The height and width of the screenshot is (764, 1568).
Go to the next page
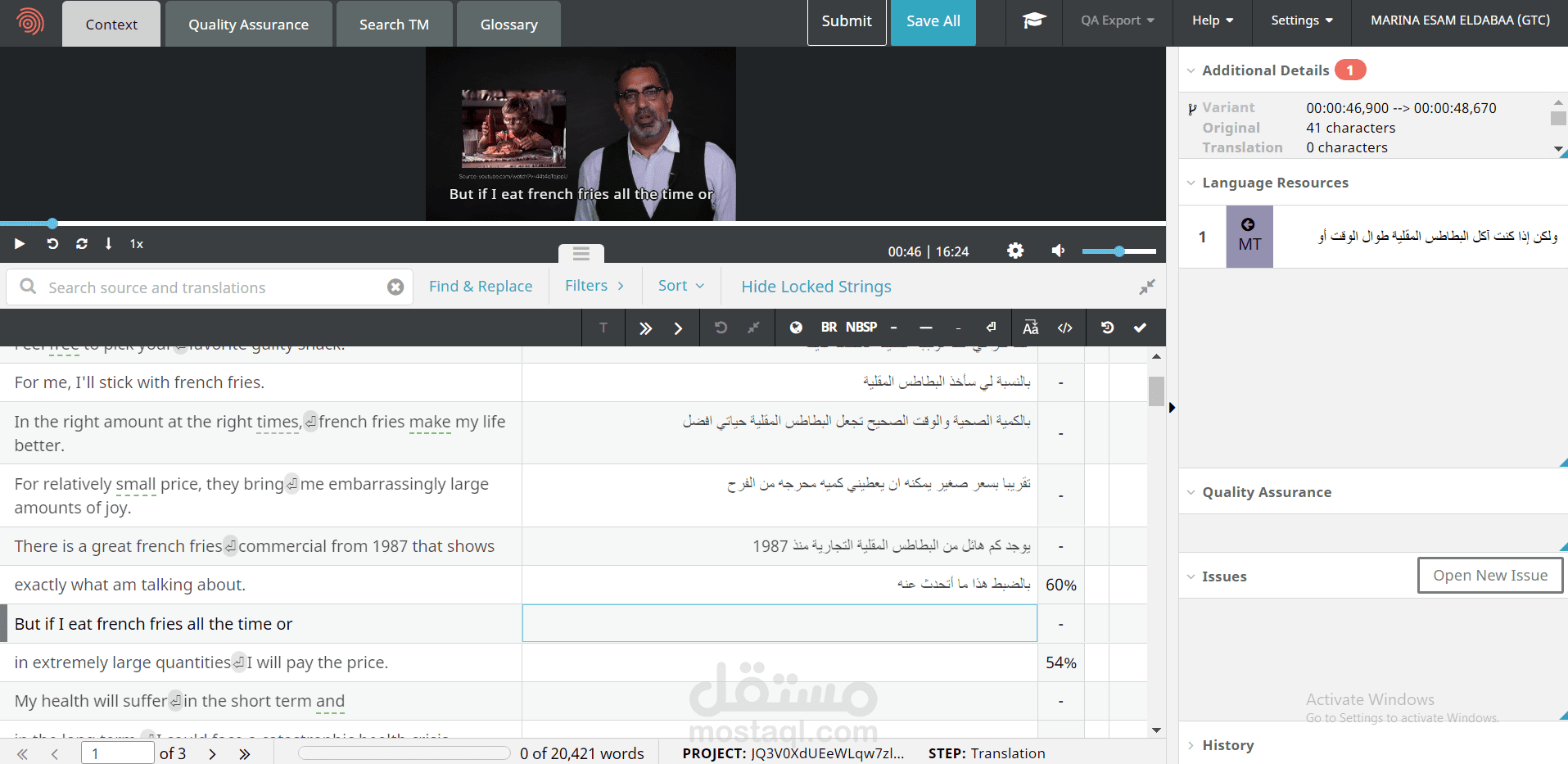click(x=212, y=753)
